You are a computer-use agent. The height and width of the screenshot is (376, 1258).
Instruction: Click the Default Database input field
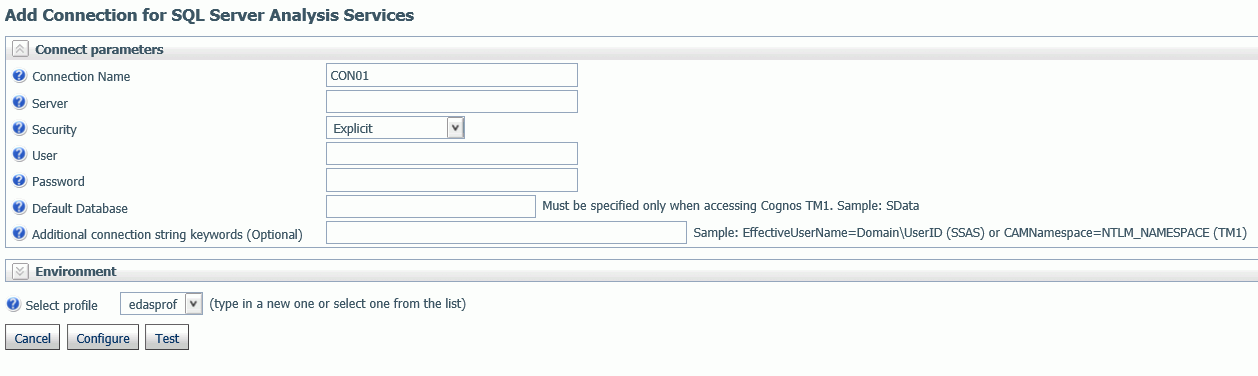[431, 206]
